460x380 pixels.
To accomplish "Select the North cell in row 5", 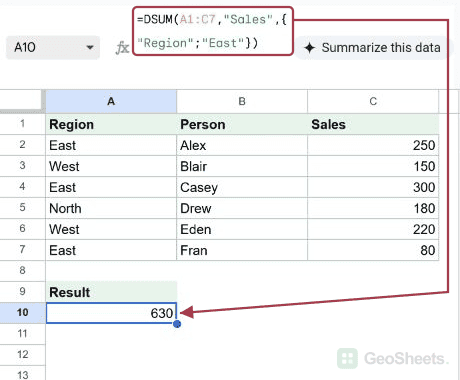I will [111, 208].
